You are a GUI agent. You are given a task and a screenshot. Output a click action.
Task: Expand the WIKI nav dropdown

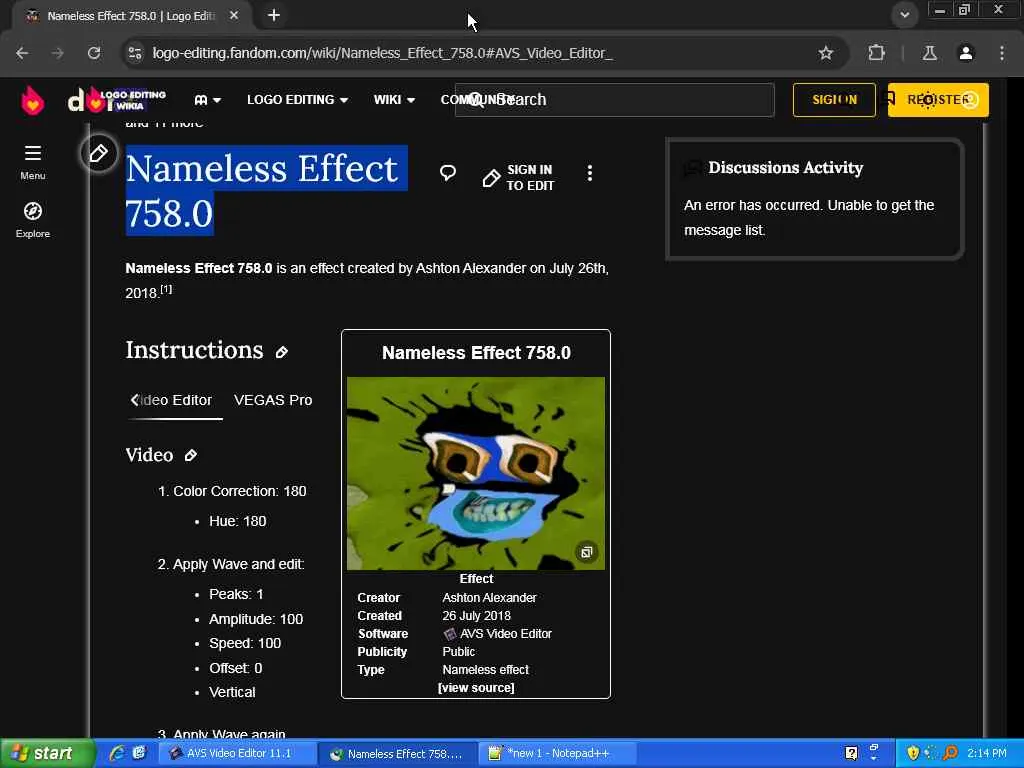tap(394, 100)
